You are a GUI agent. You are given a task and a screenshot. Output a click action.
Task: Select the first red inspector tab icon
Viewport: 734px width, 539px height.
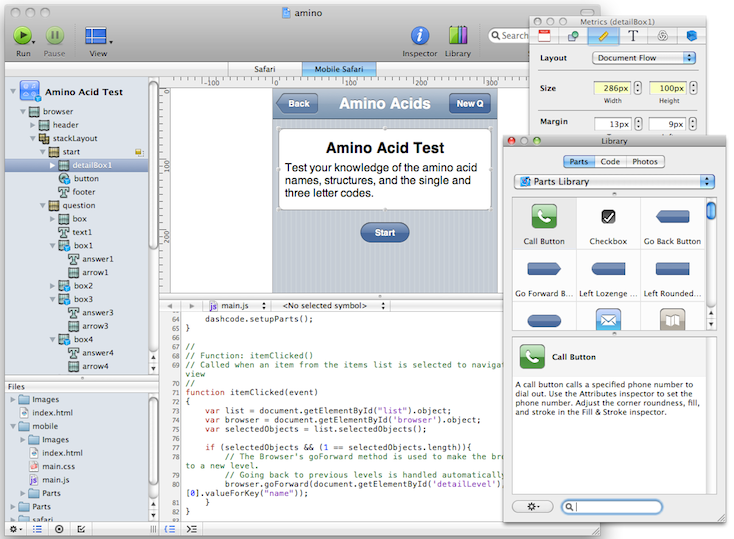coord(544,36)
